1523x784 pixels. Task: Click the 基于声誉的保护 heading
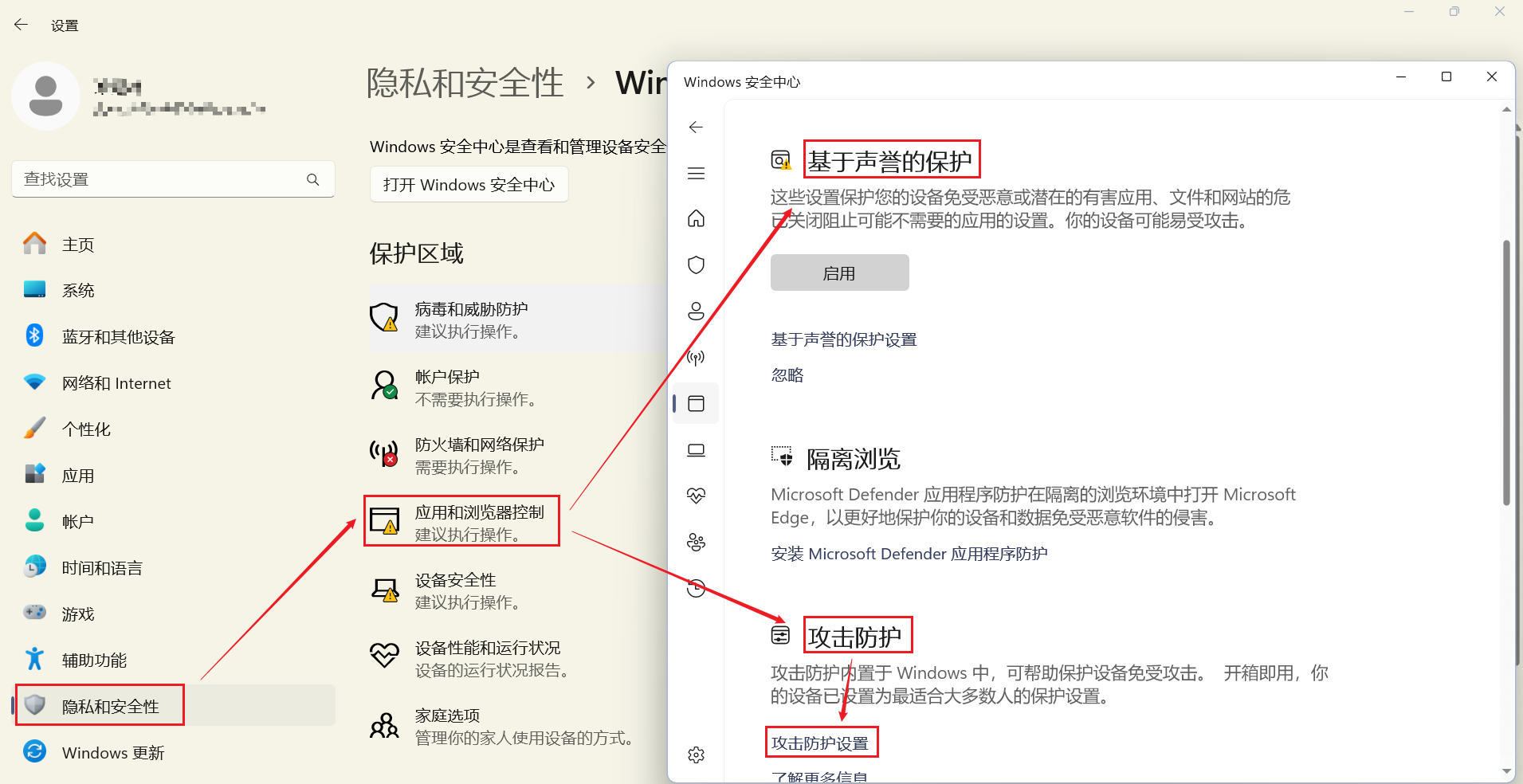889,161
